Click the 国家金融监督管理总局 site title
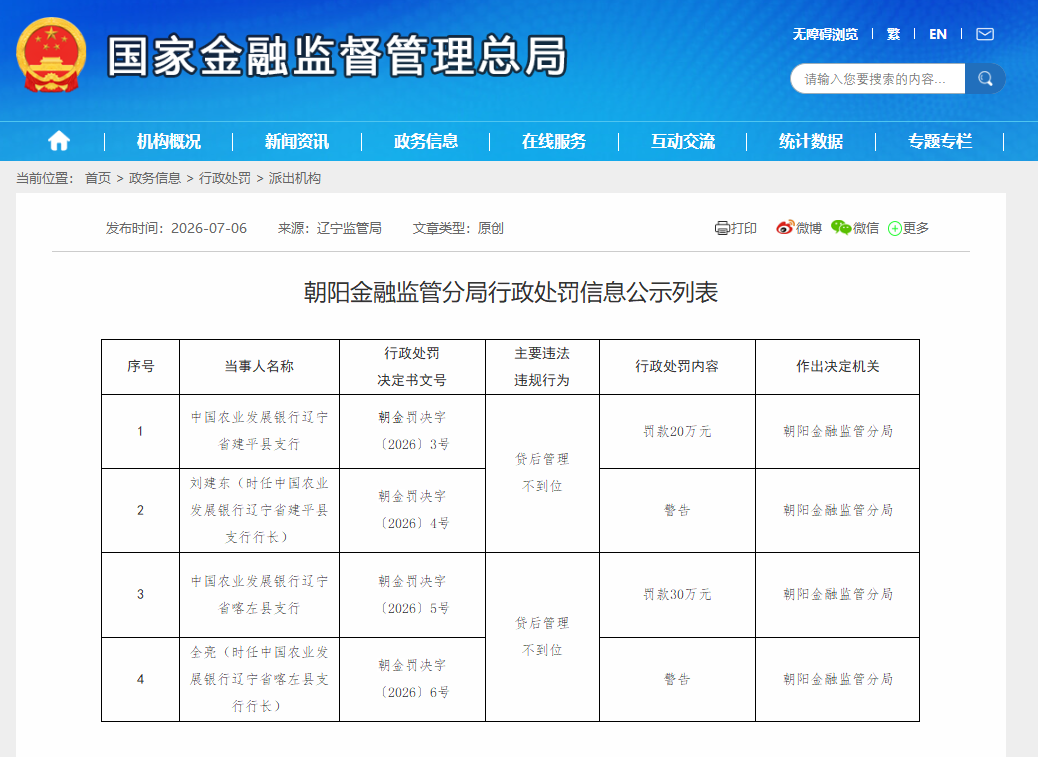Screen dimensions: 1038x757 [337, 56]
